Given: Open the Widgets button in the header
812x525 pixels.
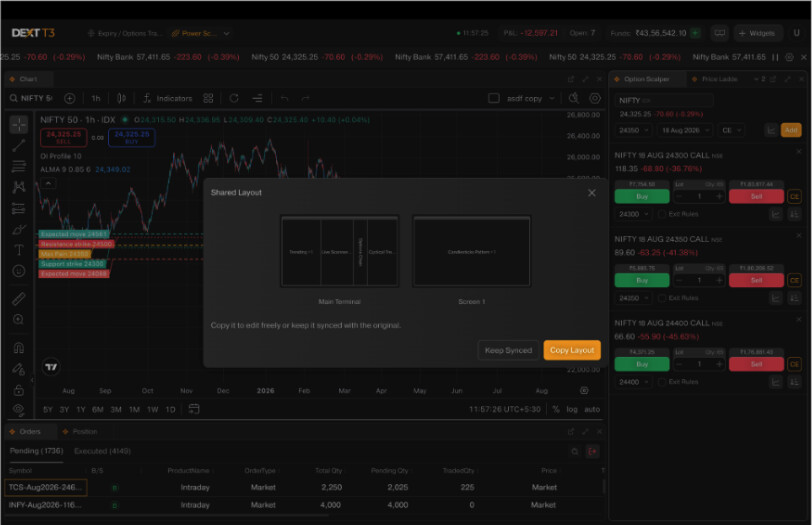Looking at the screenshot, I should (757, 33).
